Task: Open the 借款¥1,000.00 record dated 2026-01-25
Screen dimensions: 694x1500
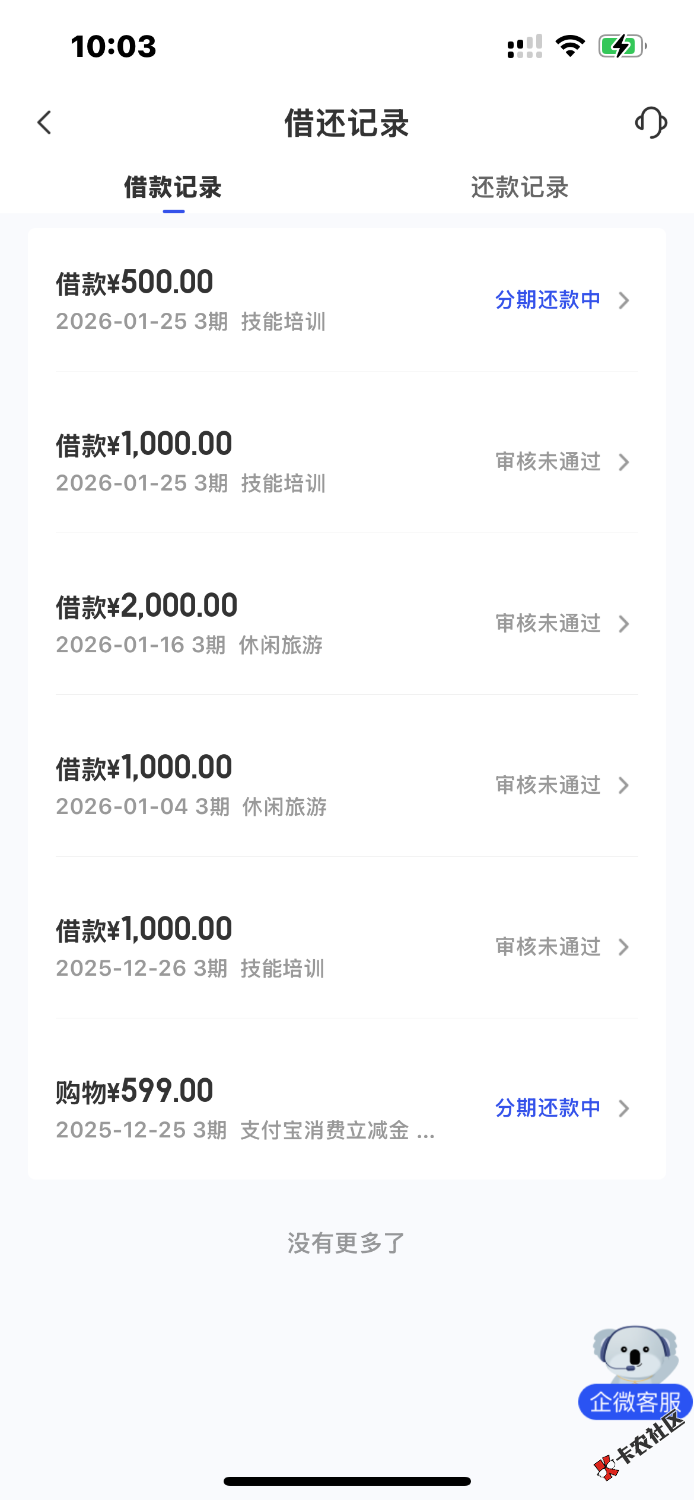Action: (144, 444)
